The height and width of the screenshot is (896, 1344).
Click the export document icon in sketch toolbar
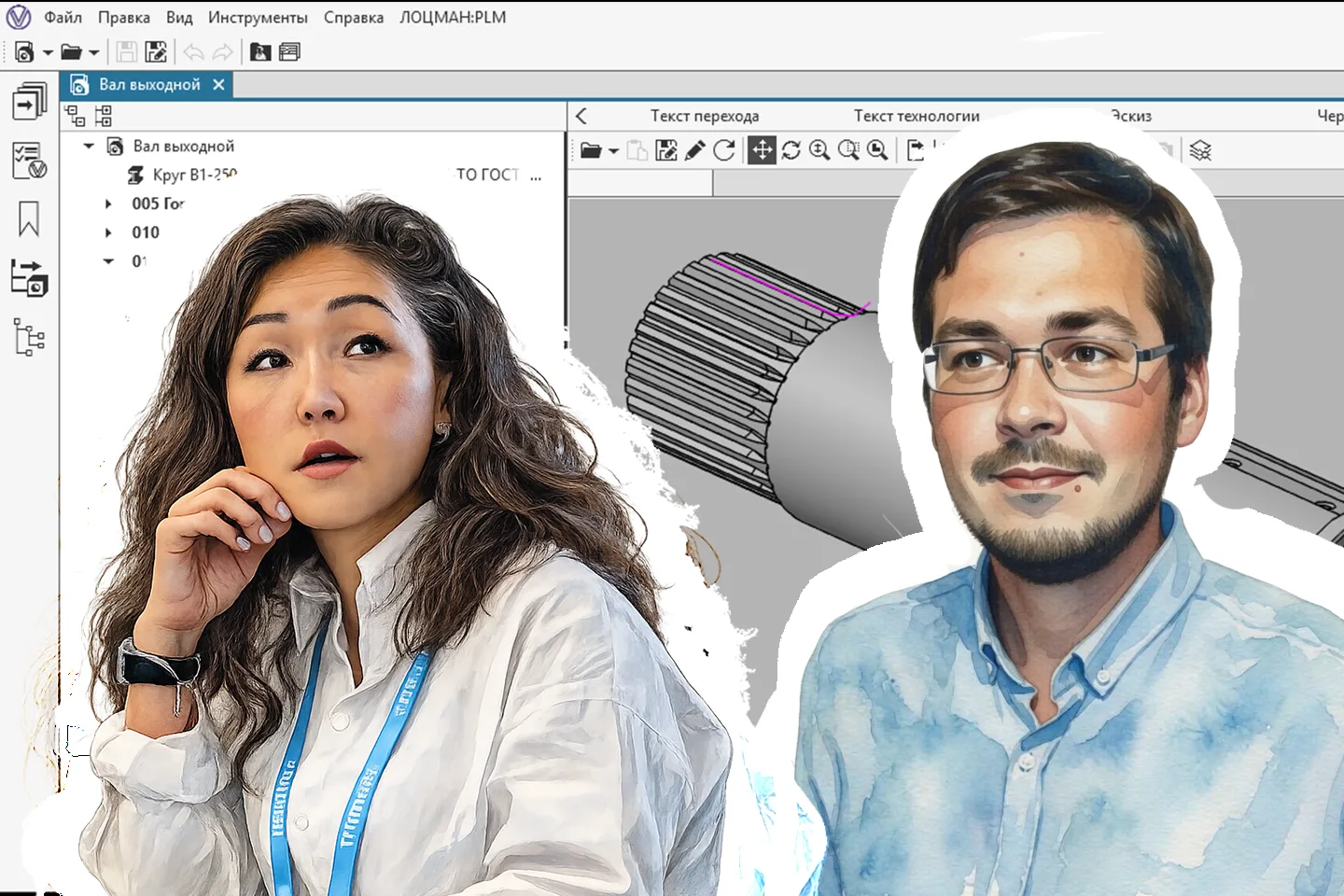coord(916,150)
